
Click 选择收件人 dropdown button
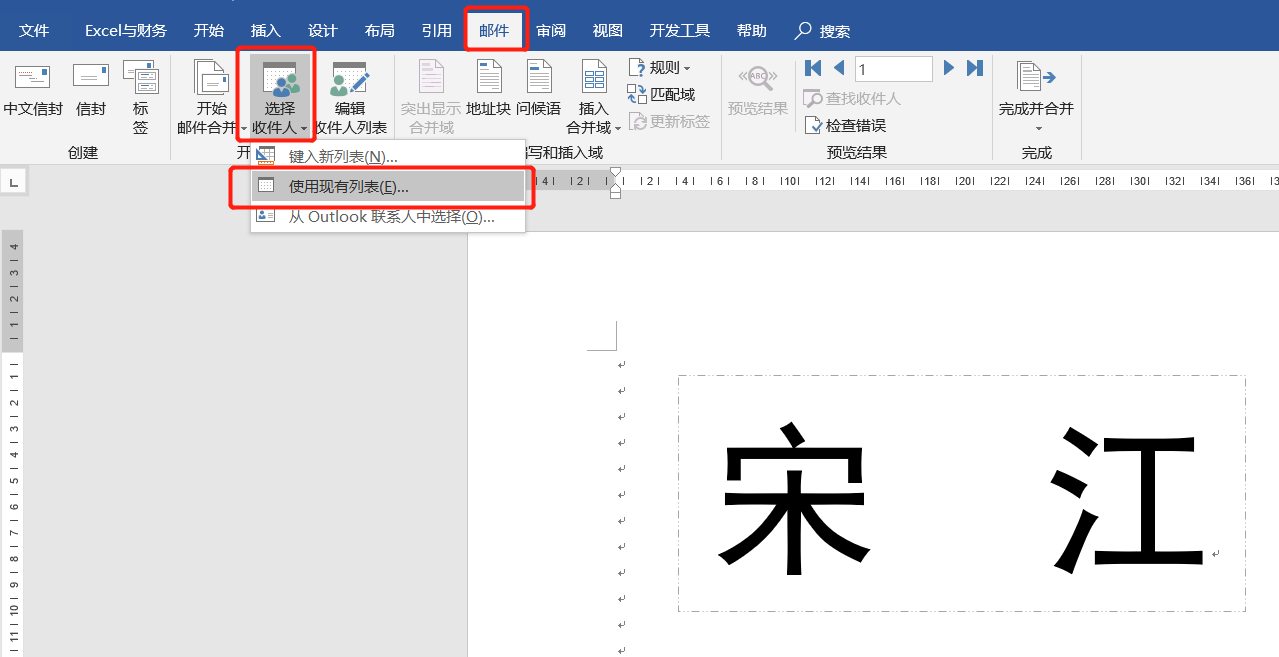280,98
